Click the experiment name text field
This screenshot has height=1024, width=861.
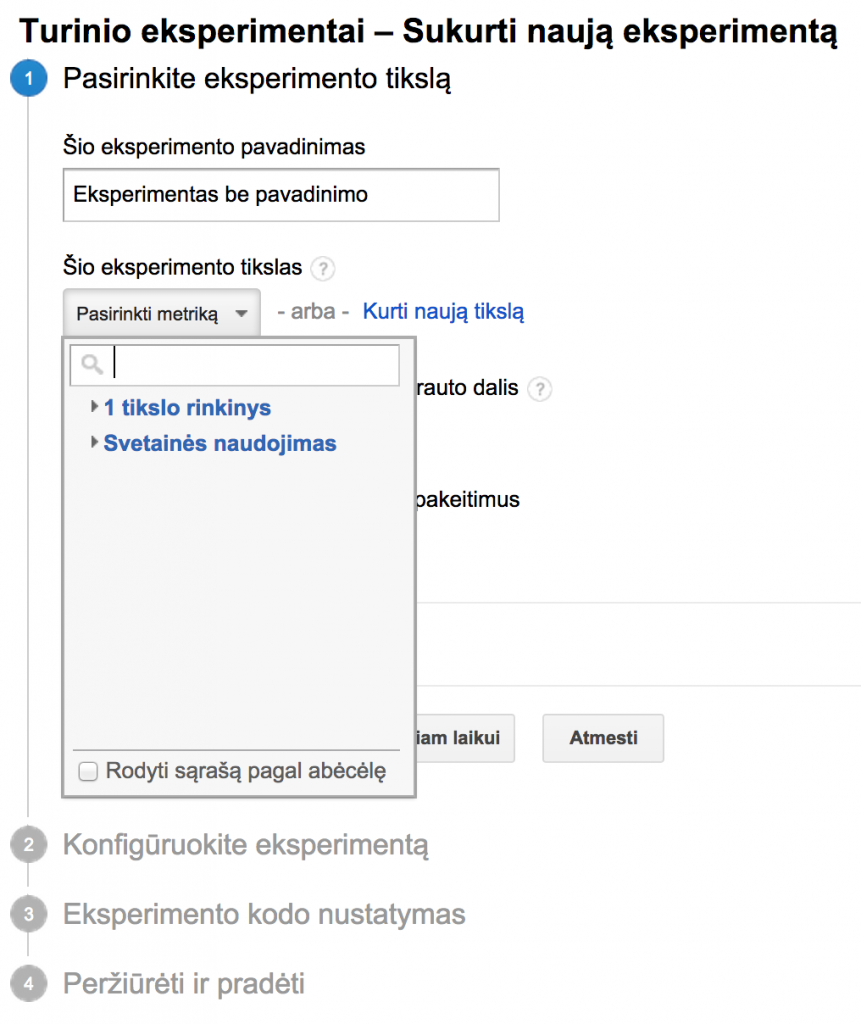pyautogui.click(x=280, y=195)
